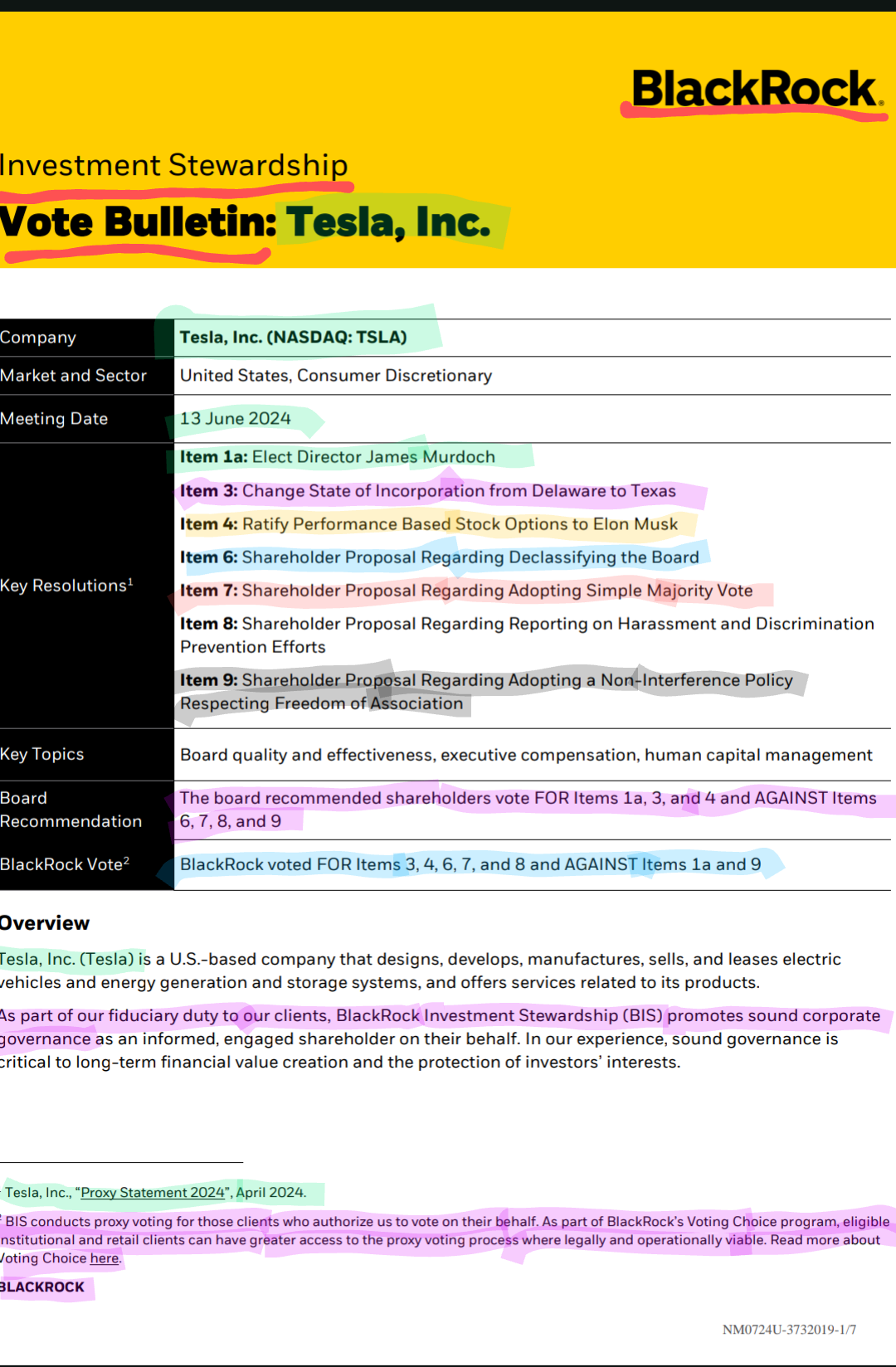896x1367 pixels.
Task: Select Item 6 Declassifying the Board line
Action: [440, 557]
